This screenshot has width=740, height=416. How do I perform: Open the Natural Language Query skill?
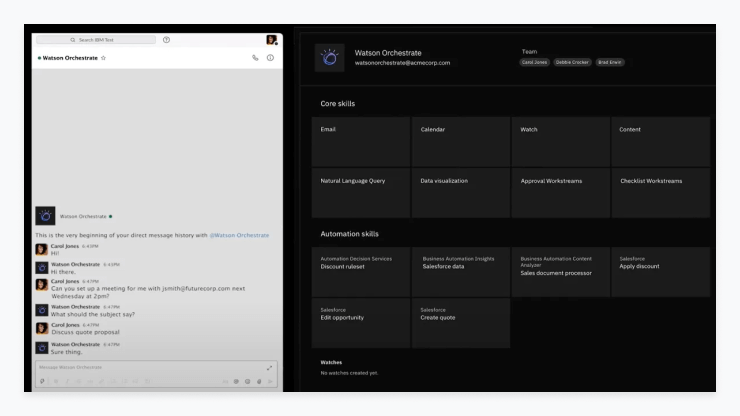click(x=361, y=193)
